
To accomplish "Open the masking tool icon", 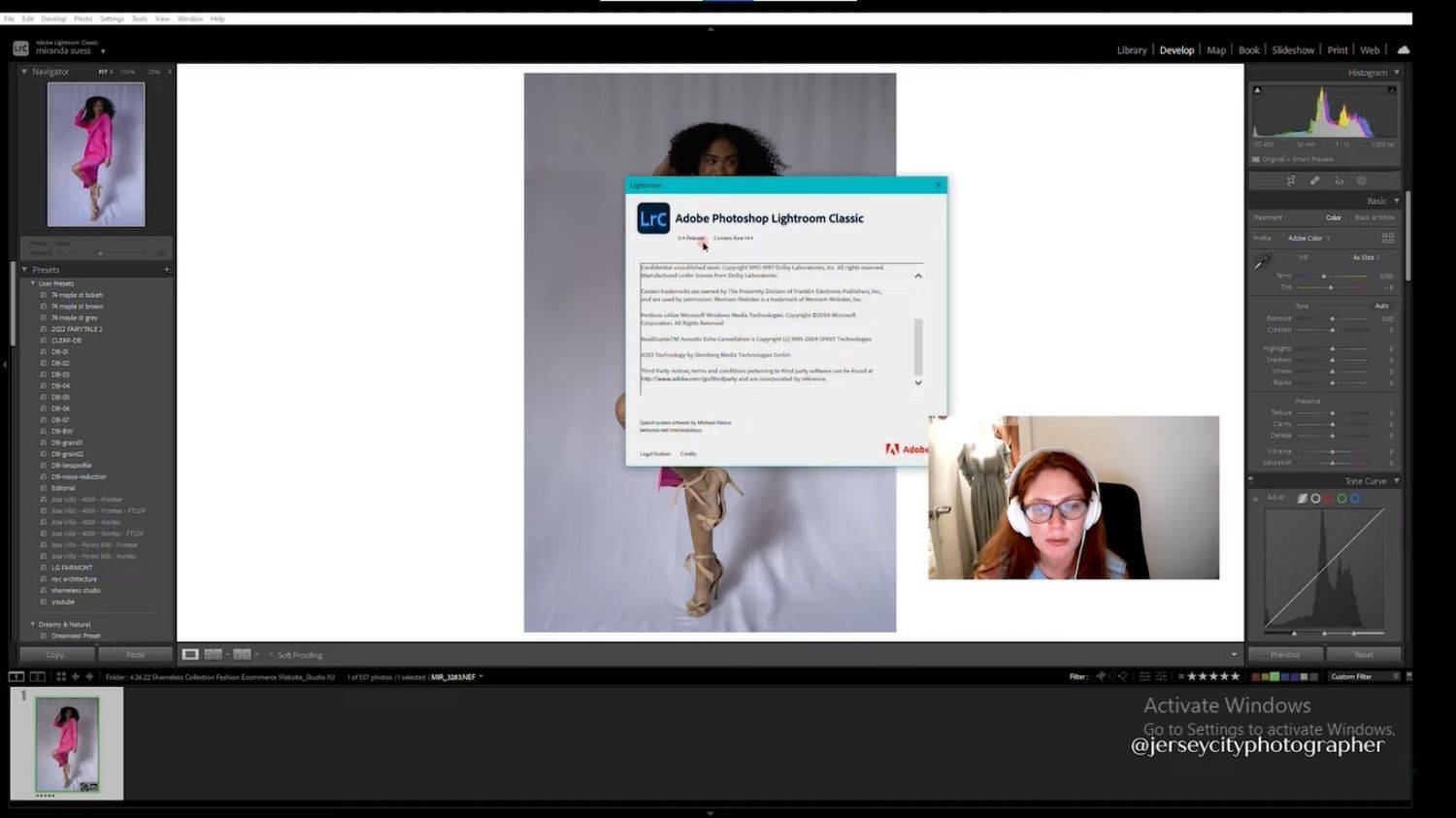I will [x=1362, y=181].
